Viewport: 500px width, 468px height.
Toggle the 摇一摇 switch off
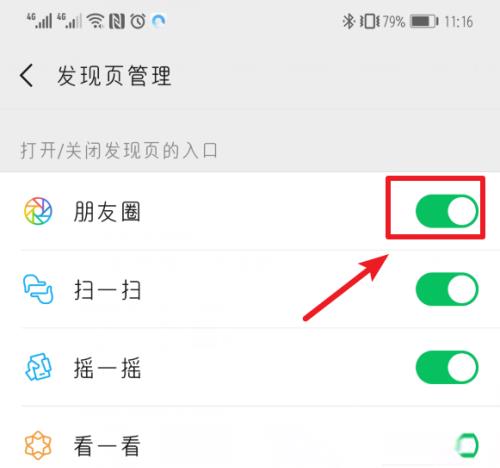(x=447, y=367)
